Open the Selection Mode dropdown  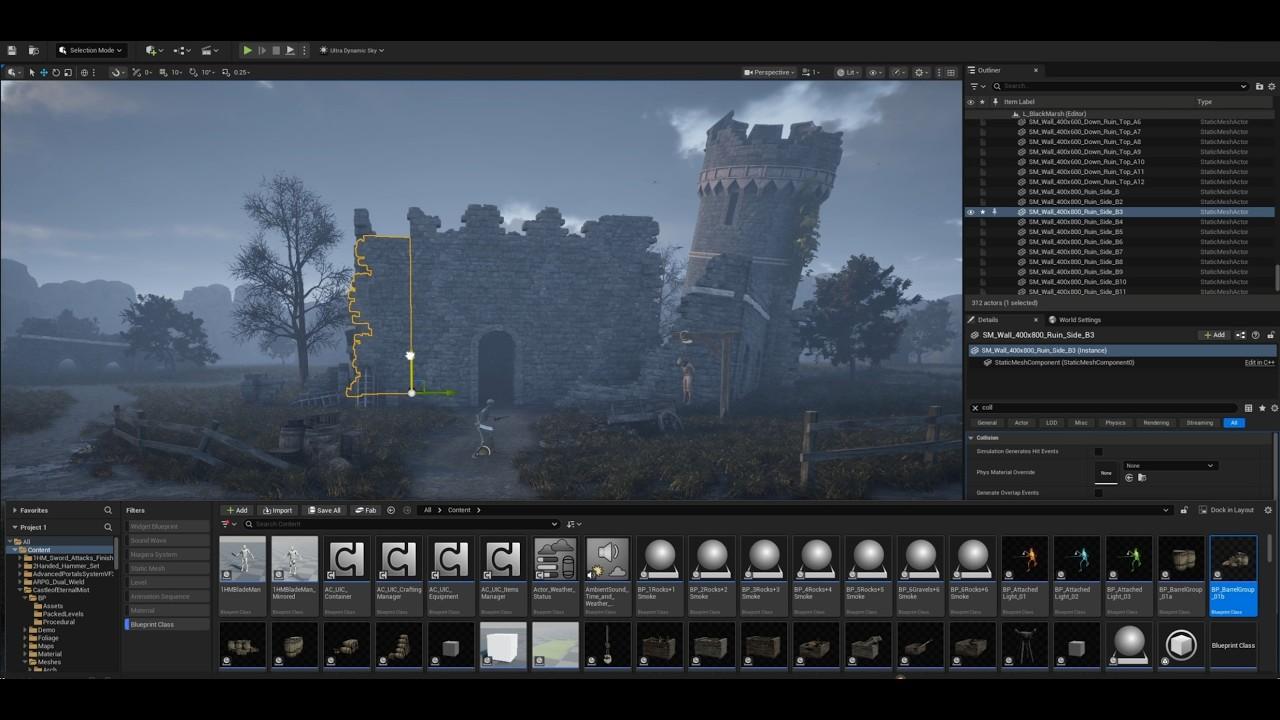pyautogui.click(x=91, y=50)
